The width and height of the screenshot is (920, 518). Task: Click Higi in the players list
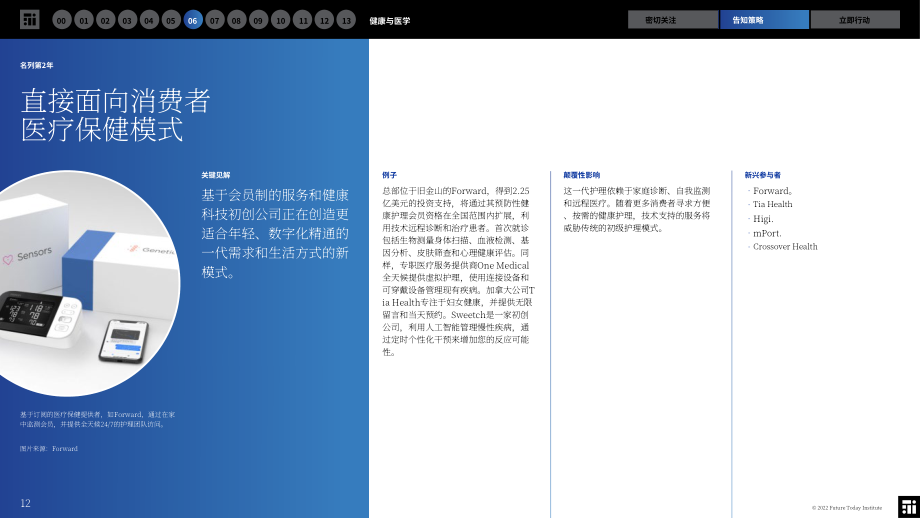click(763, 219)
